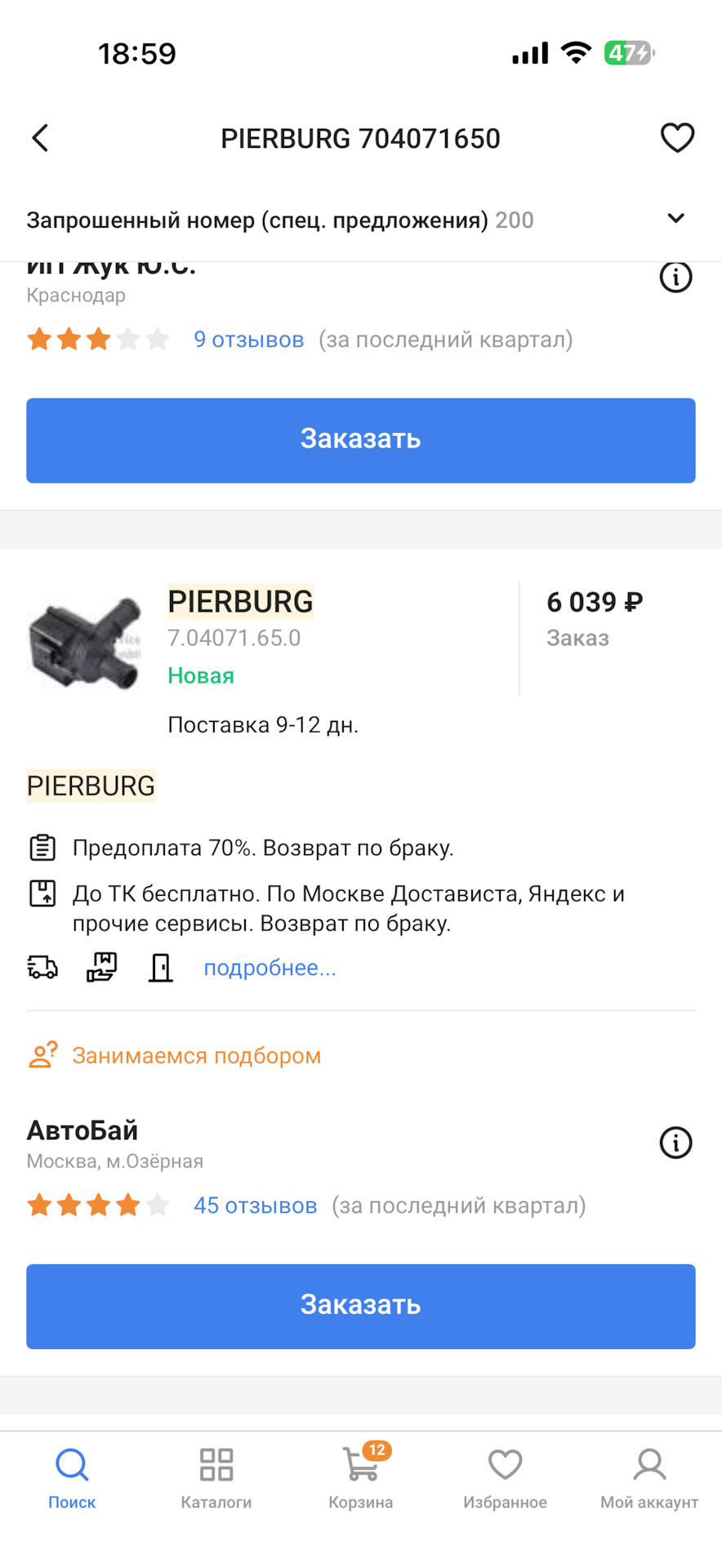Open info for seller АвтоБай
The height and width of the screenshot is (1568, 722).
(x=675, y=1143)
